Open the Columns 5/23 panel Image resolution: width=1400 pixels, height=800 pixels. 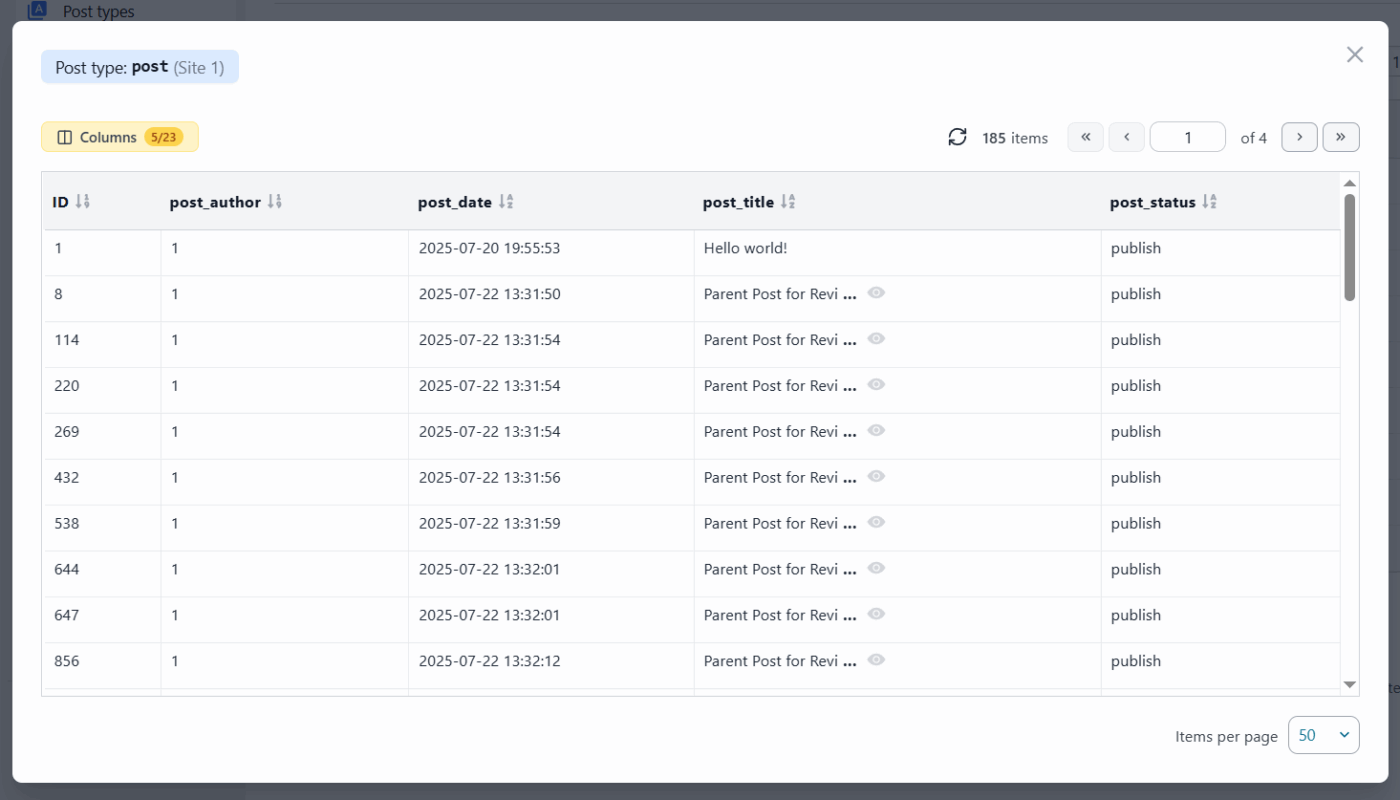pos(119,136)
